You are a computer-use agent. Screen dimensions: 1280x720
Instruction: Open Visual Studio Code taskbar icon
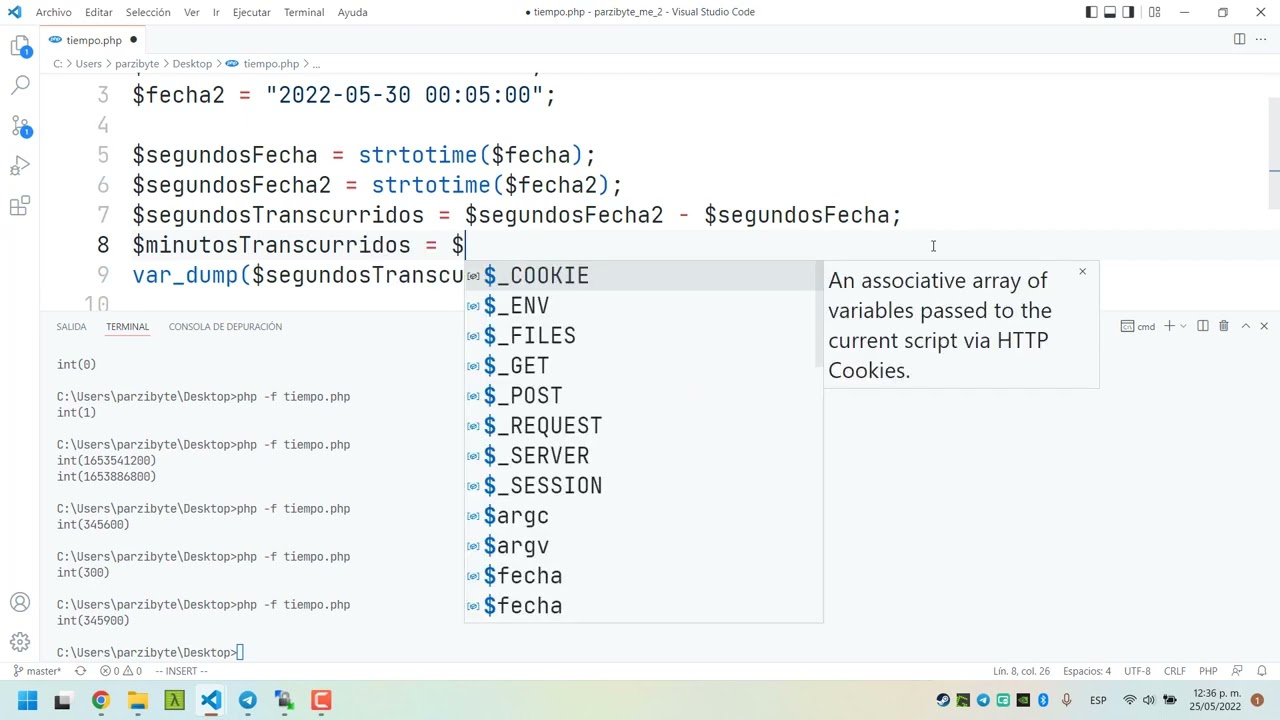(x=211, y=700)
